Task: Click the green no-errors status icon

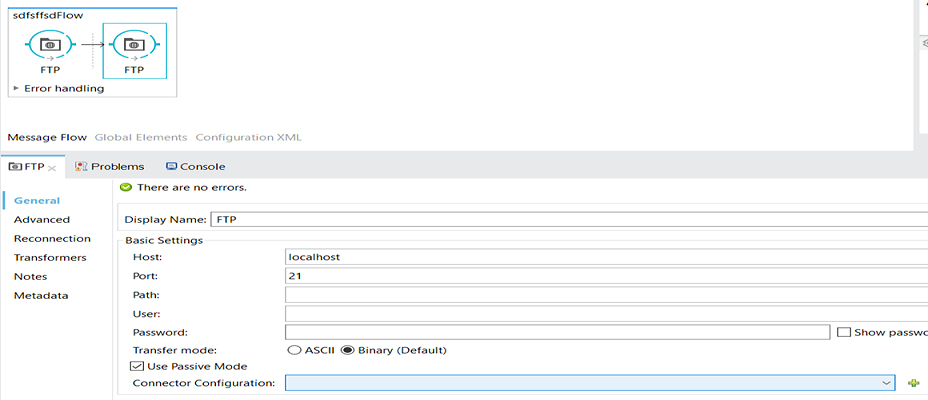Action: [x=126, y=187]
